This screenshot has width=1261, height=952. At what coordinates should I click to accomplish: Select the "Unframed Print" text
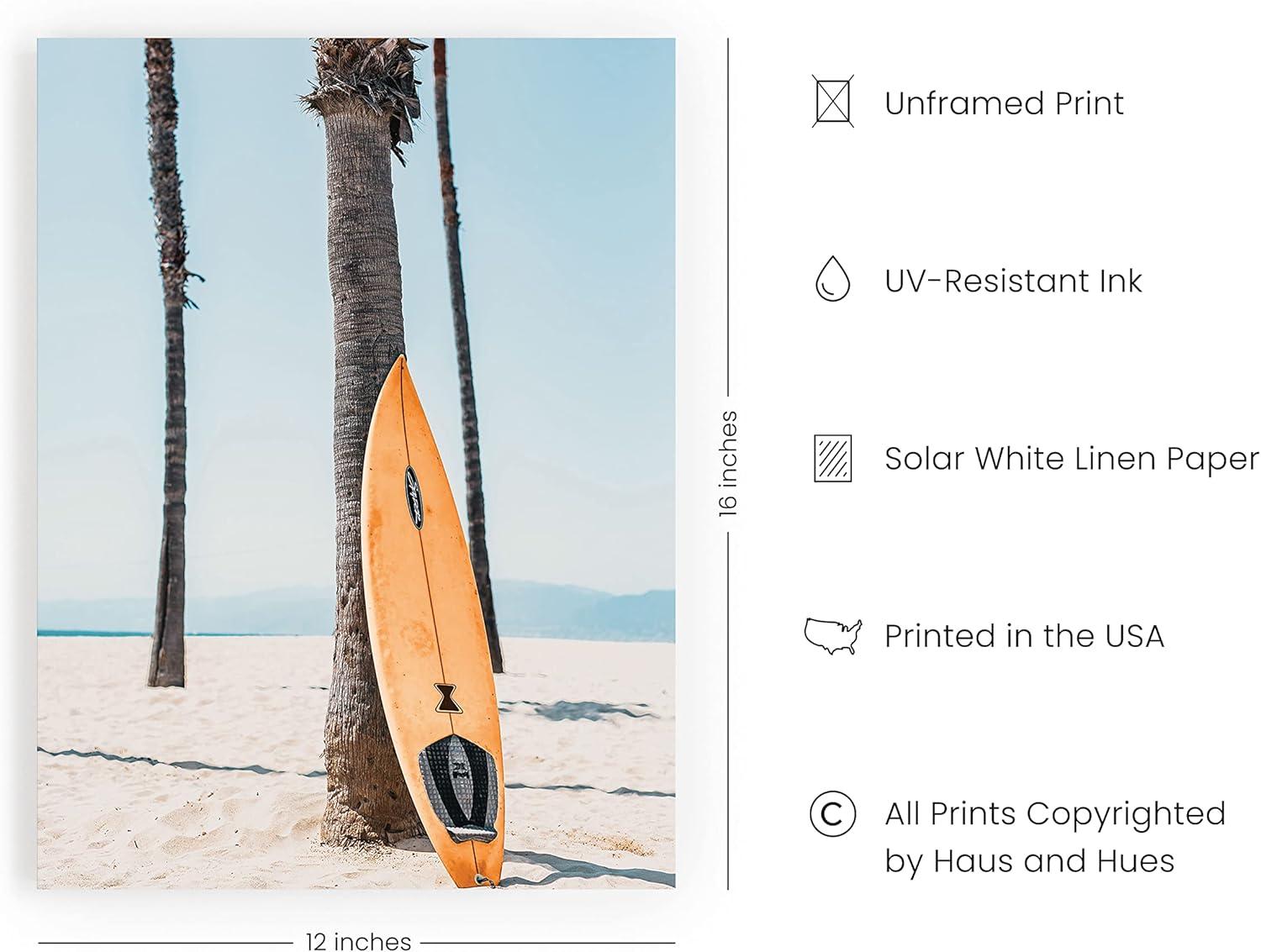coord(1004,103)
